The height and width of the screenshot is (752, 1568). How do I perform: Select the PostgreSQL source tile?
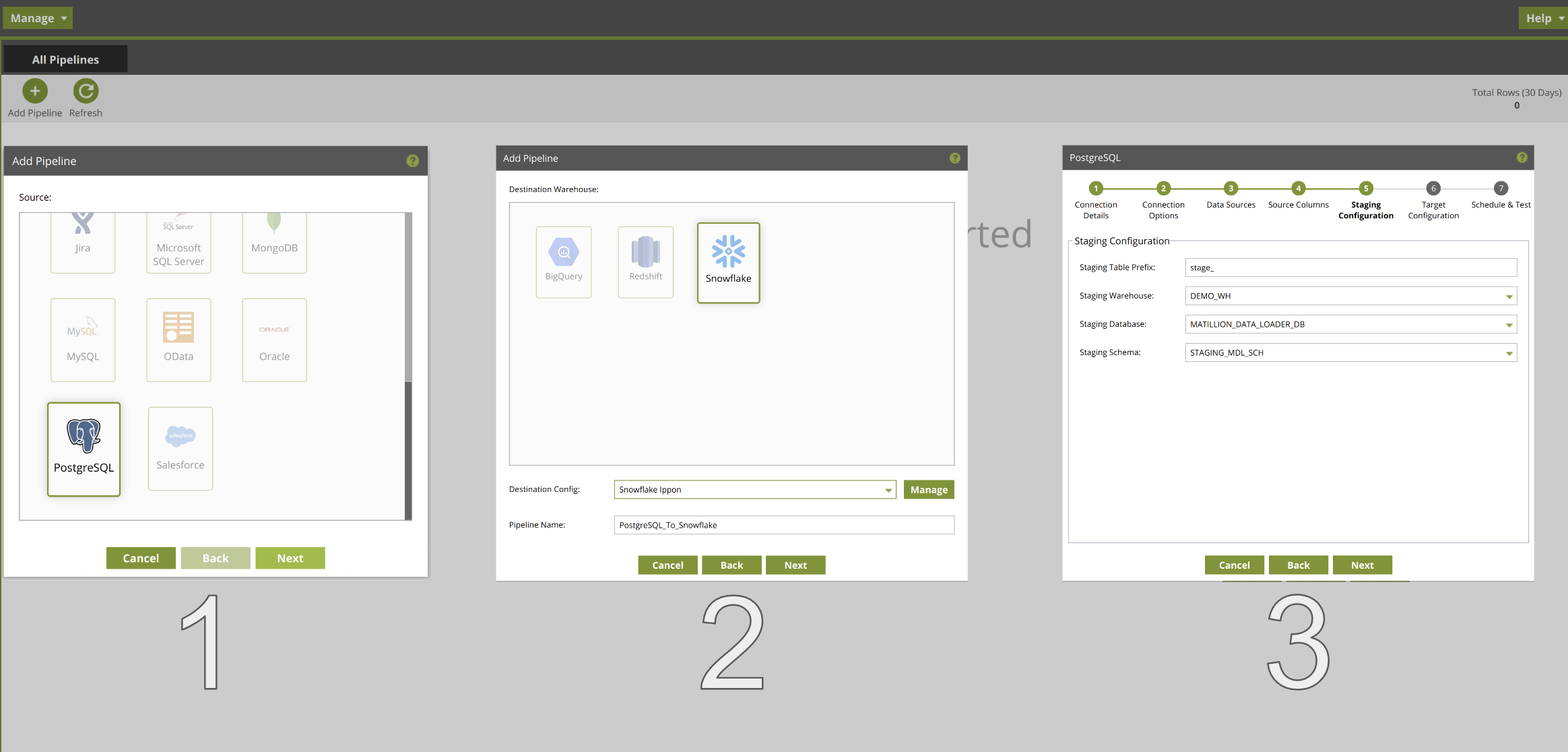(84, 449)
